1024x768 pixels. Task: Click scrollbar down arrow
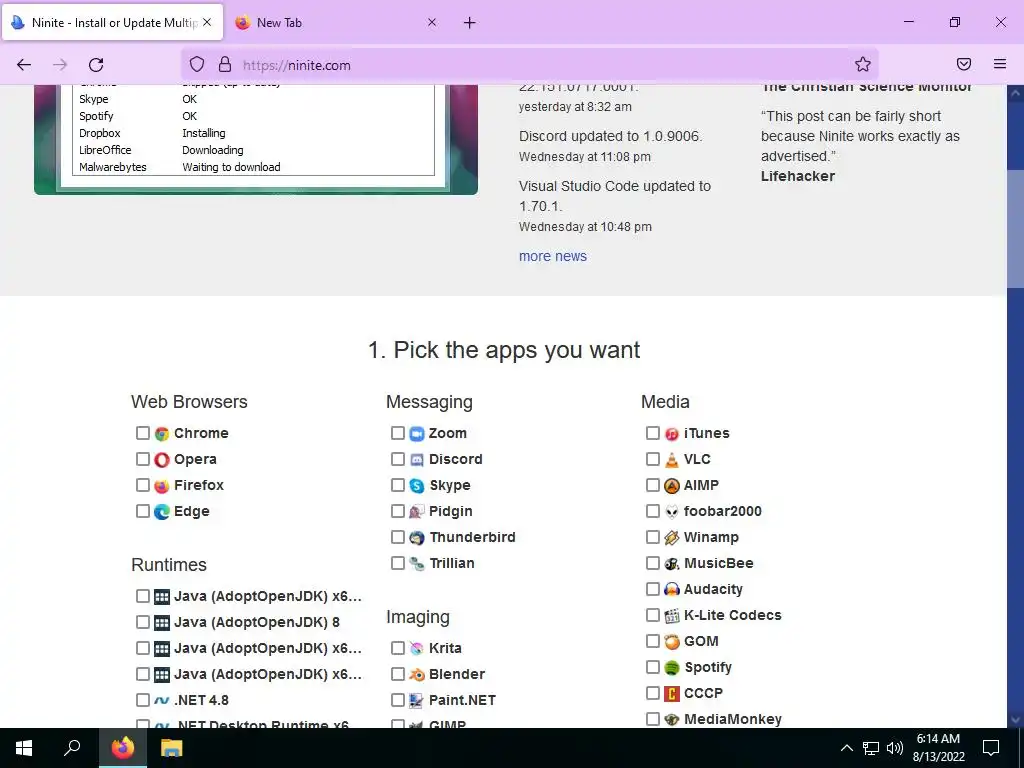coord(1015,720)
